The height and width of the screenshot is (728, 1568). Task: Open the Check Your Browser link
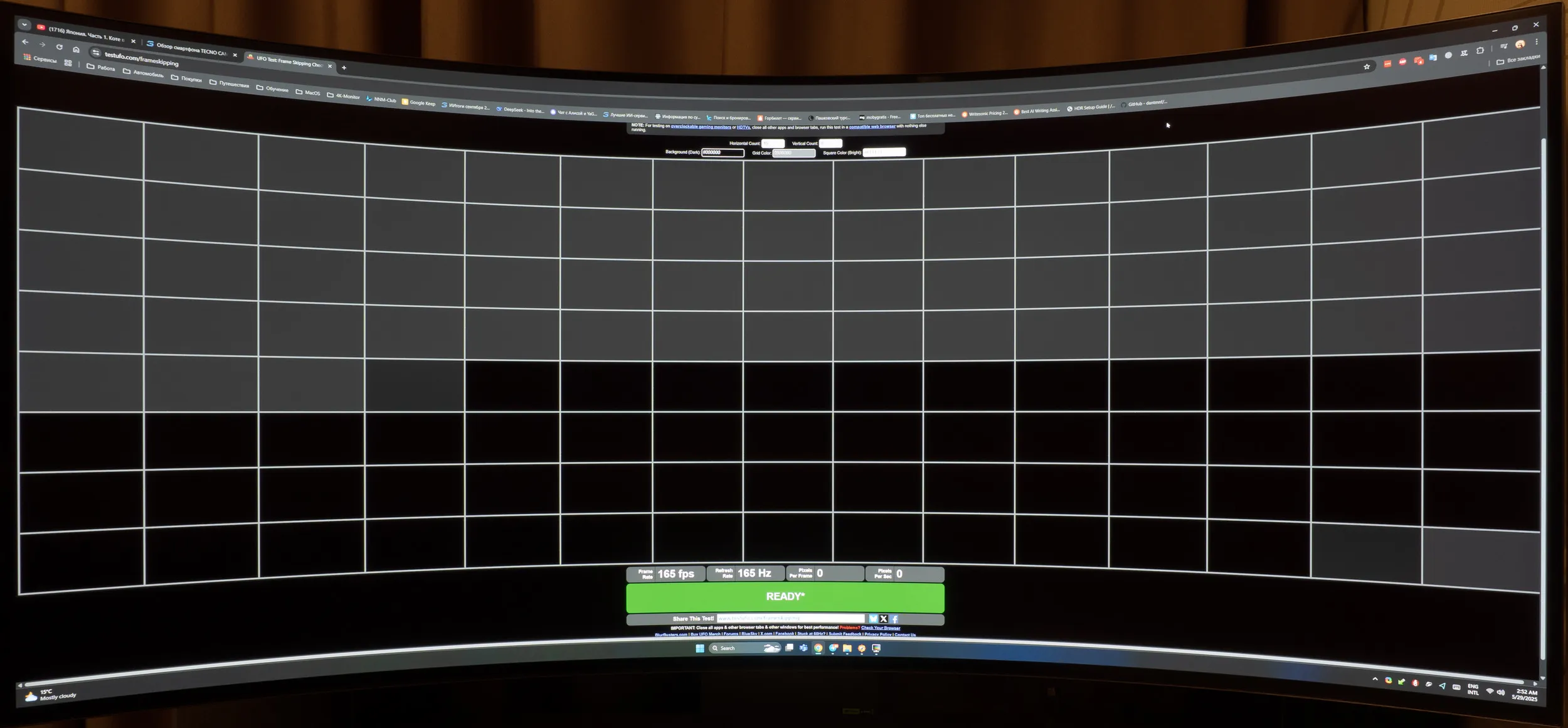pyautogui.click(x=881, y=628)
